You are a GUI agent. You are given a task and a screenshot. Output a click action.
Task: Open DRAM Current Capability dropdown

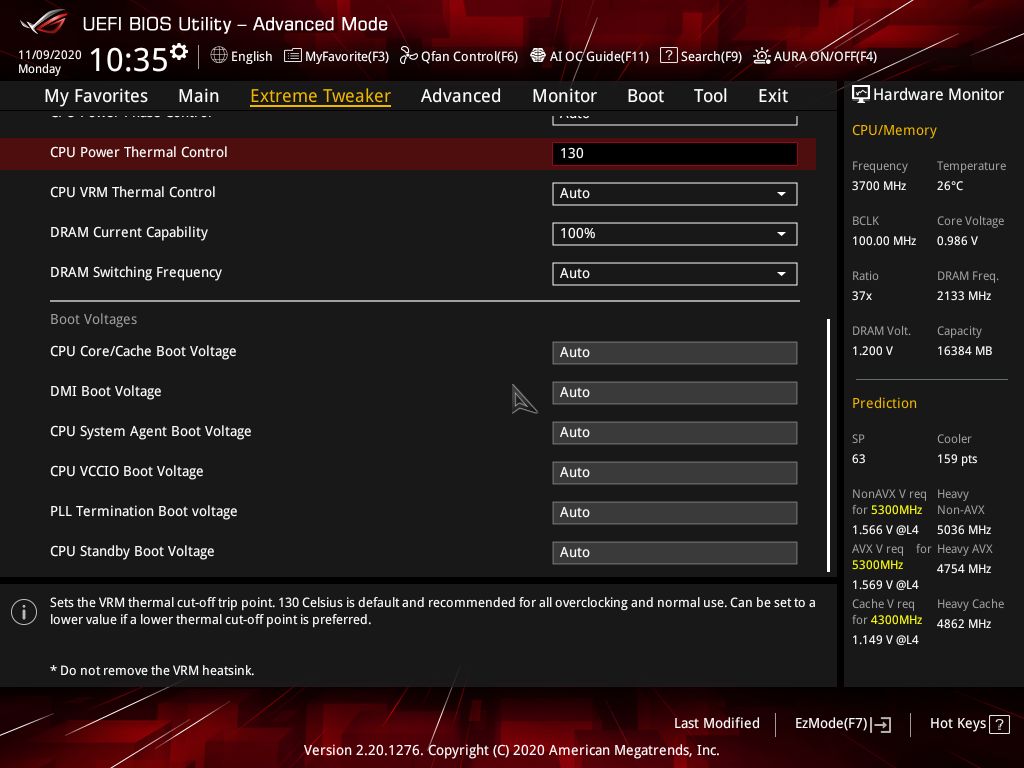[x=675, y=234]
